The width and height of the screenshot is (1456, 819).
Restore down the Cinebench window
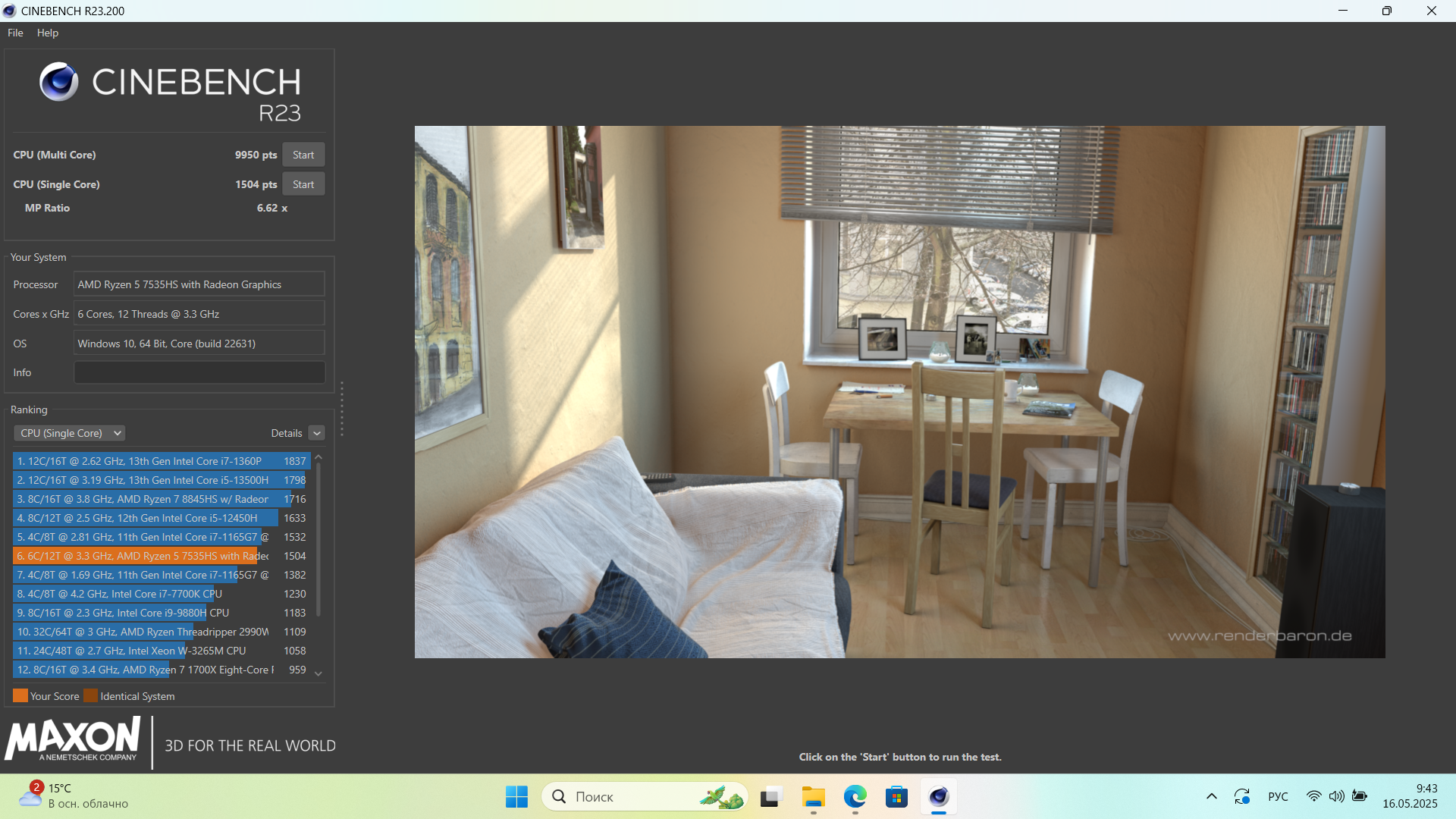point(1387,11)
